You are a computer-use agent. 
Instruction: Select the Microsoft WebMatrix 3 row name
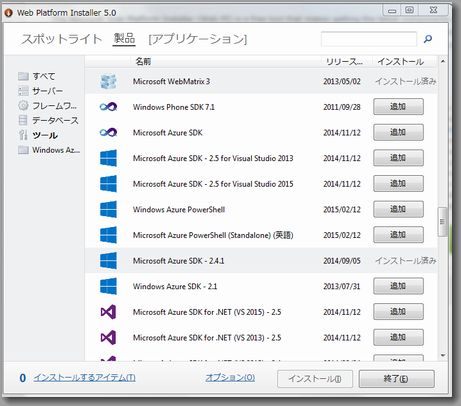pos(171,81)
